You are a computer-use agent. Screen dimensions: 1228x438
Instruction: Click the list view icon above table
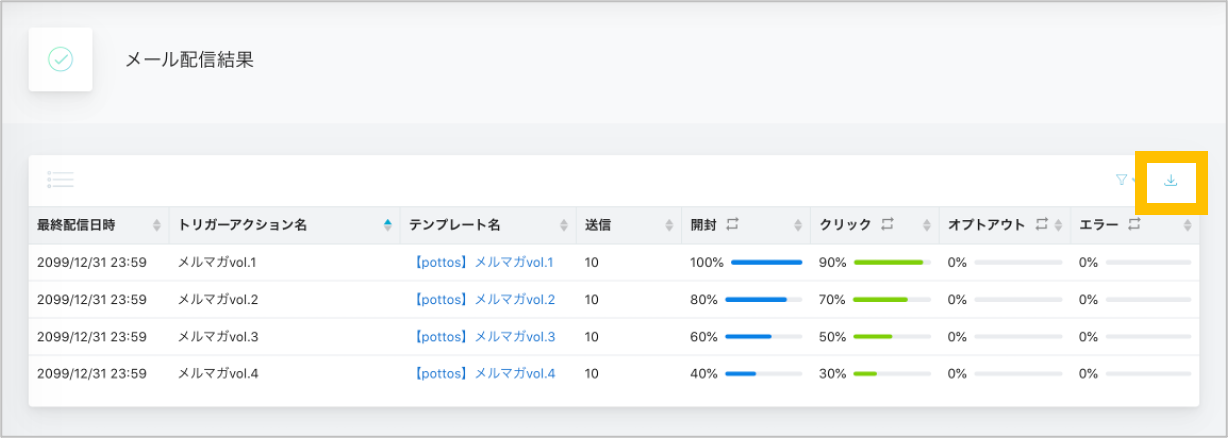[60, 180]
